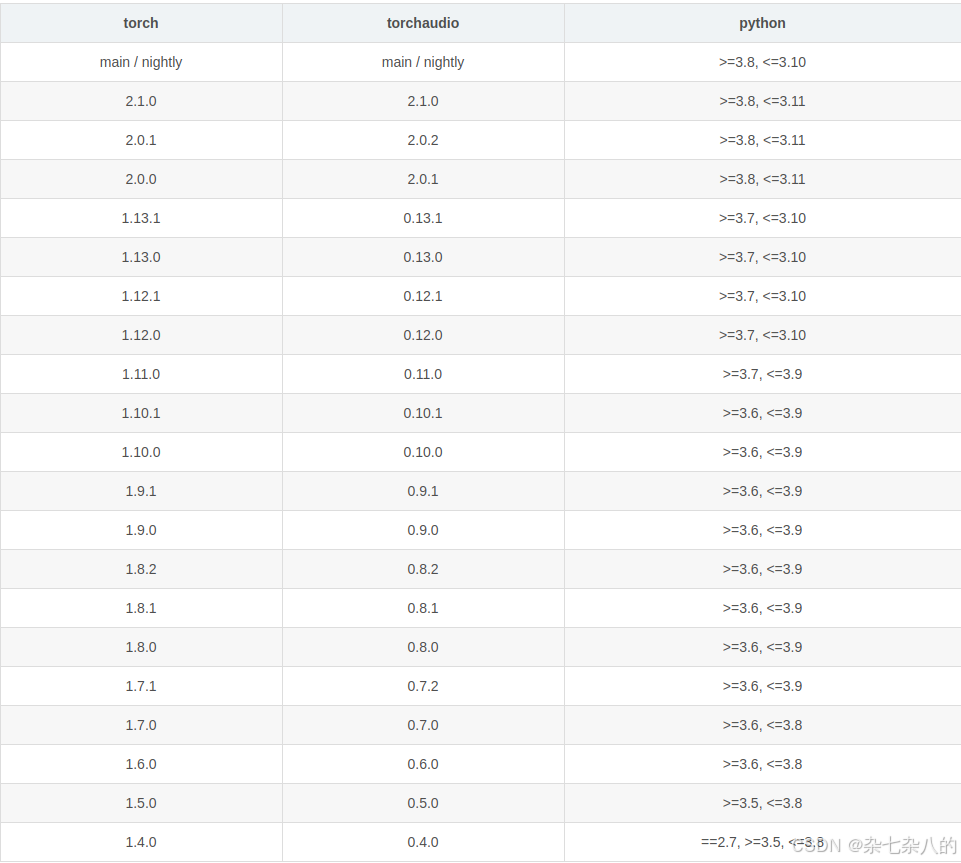Click python range in torch 1.7.0 row
The width and height of the screenshot is (961, 863).
762,726
